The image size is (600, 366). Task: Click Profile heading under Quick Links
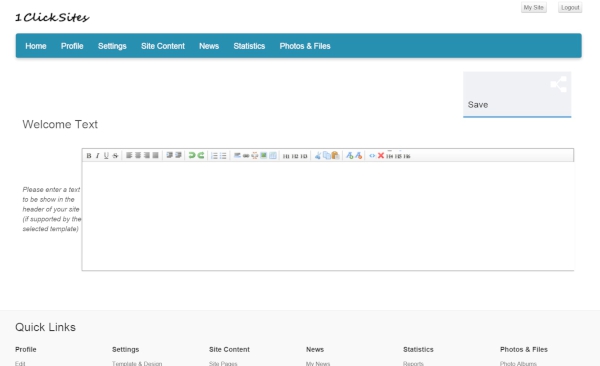click(x=26, y=350)
